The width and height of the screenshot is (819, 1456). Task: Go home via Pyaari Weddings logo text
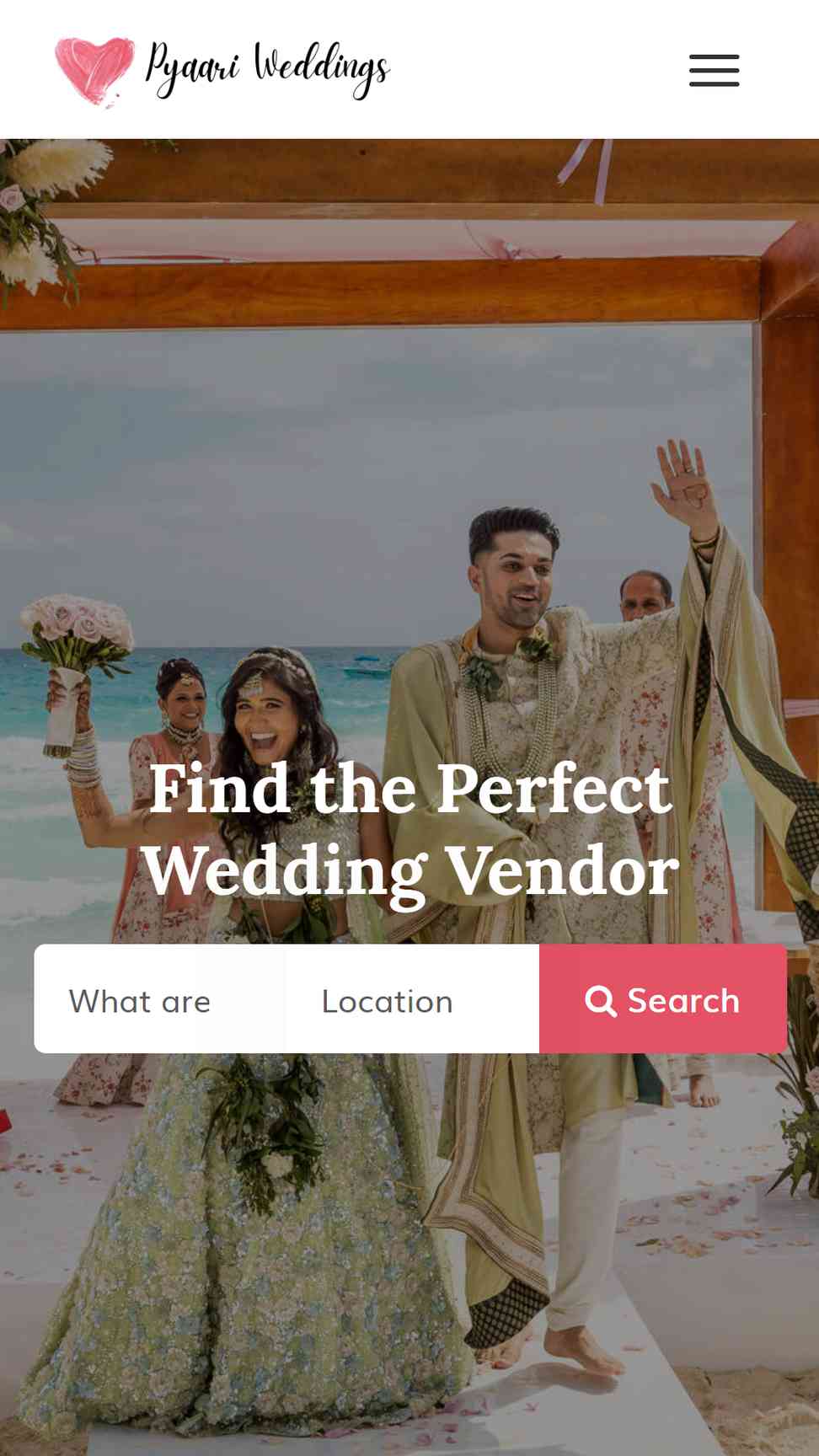[x=267, y=70]
